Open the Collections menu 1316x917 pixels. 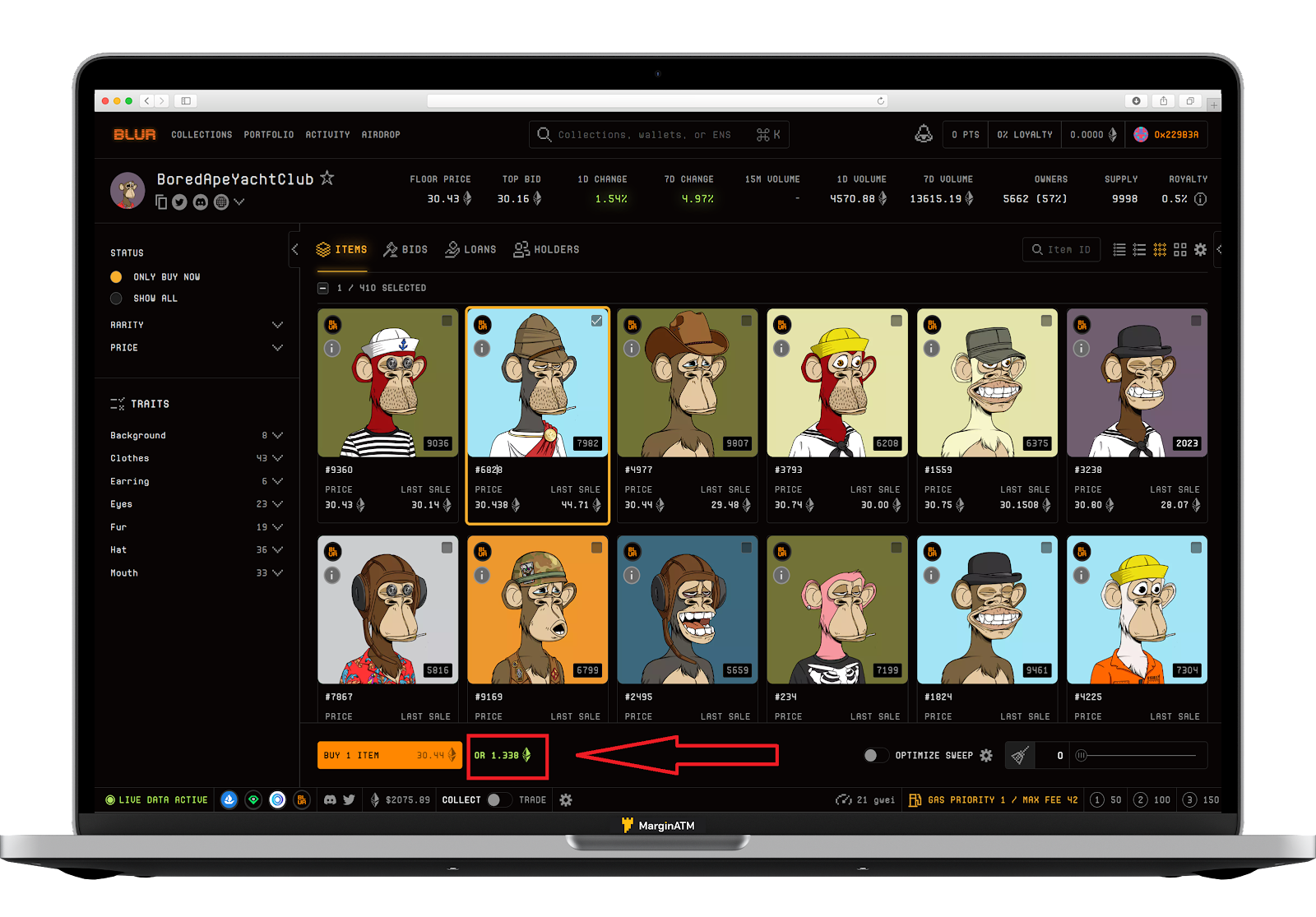point(202,135)
